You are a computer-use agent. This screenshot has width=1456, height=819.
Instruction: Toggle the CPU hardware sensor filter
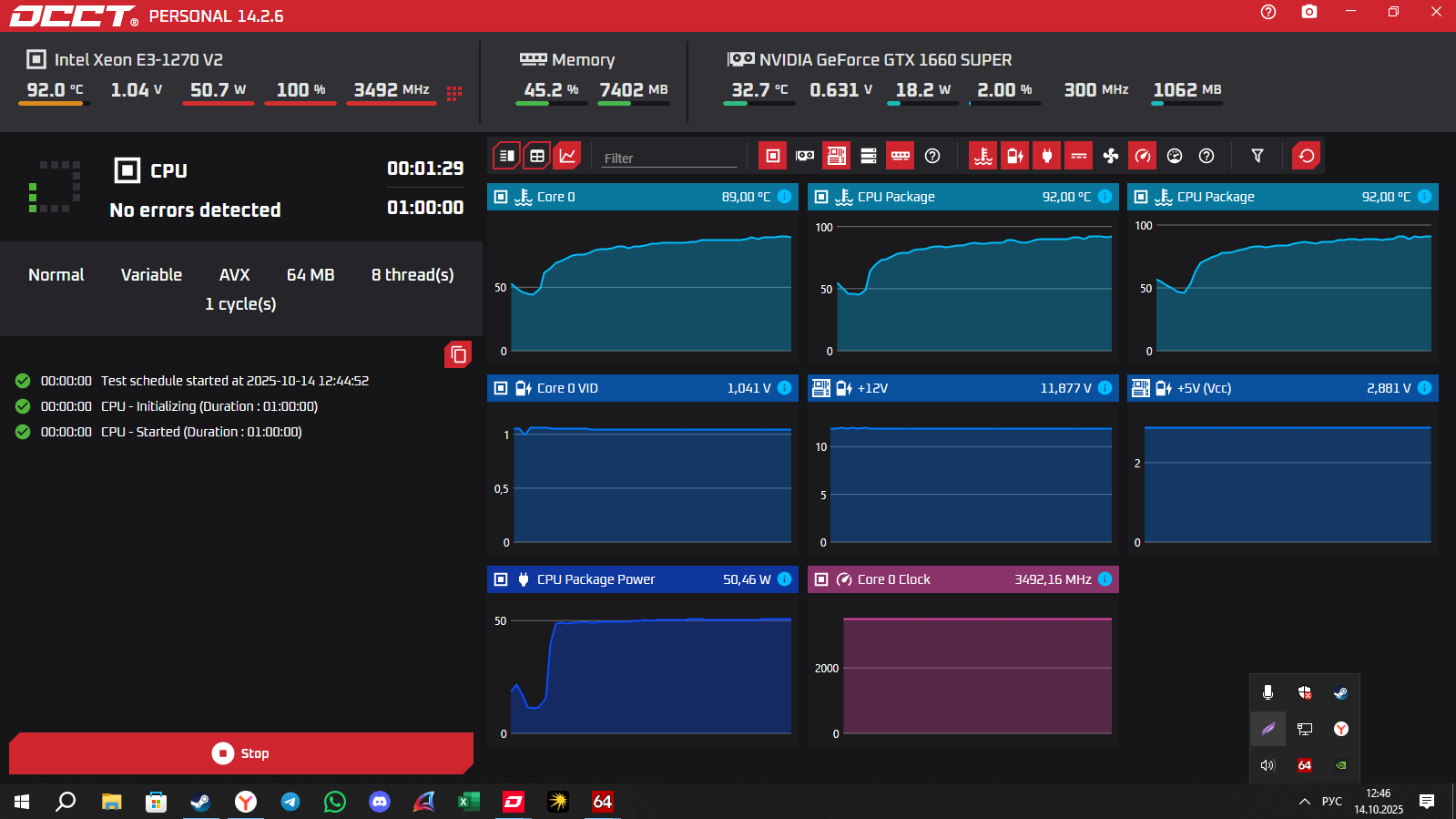tap(772, 156)
